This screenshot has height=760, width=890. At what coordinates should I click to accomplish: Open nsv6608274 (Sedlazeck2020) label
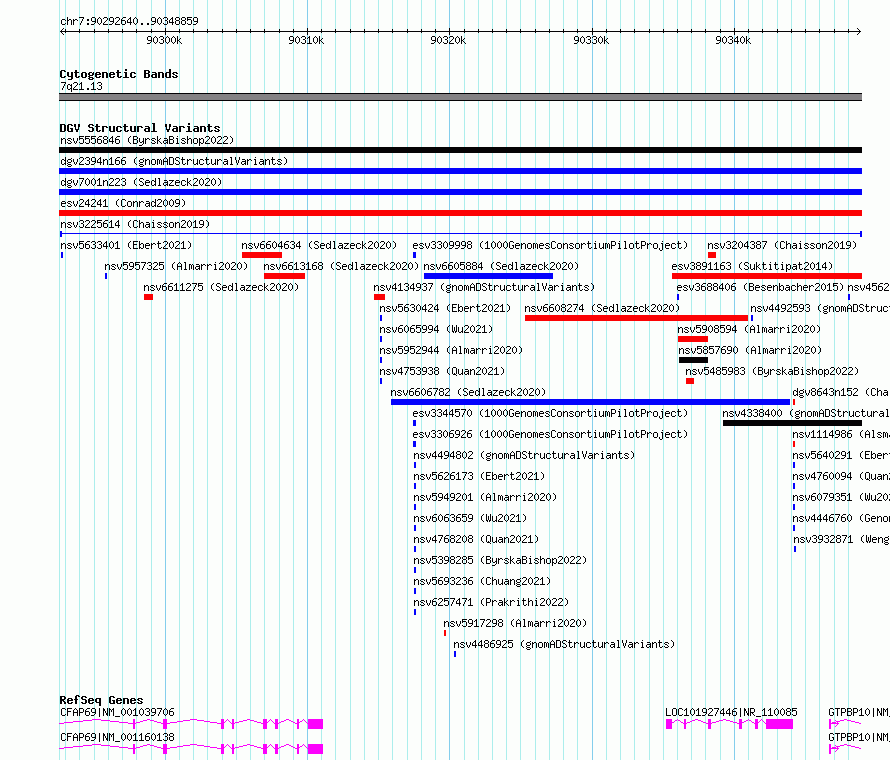point(602,308)
